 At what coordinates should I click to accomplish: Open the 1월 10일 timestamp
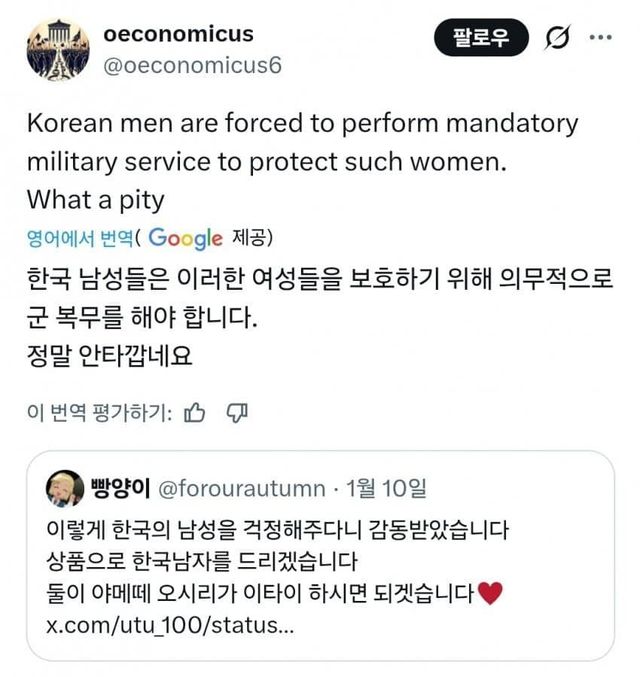pos(385,488)
